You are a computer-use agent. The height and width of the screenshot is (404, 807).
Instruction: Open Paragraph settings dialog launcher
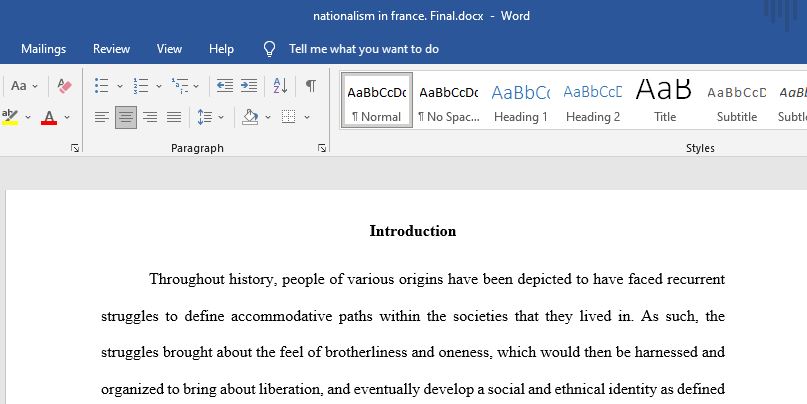322,148
